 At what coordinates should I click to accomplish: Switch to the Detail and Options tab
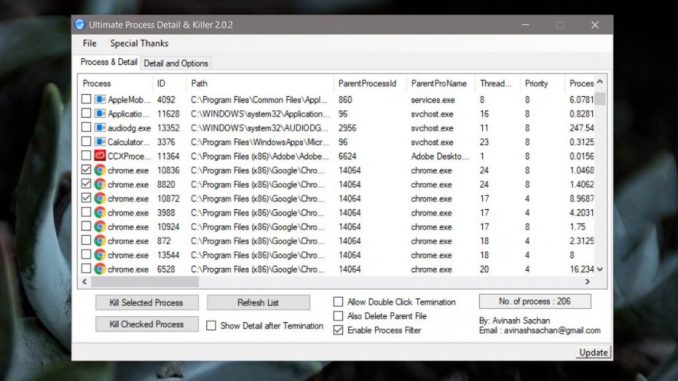tap(176, 63)
